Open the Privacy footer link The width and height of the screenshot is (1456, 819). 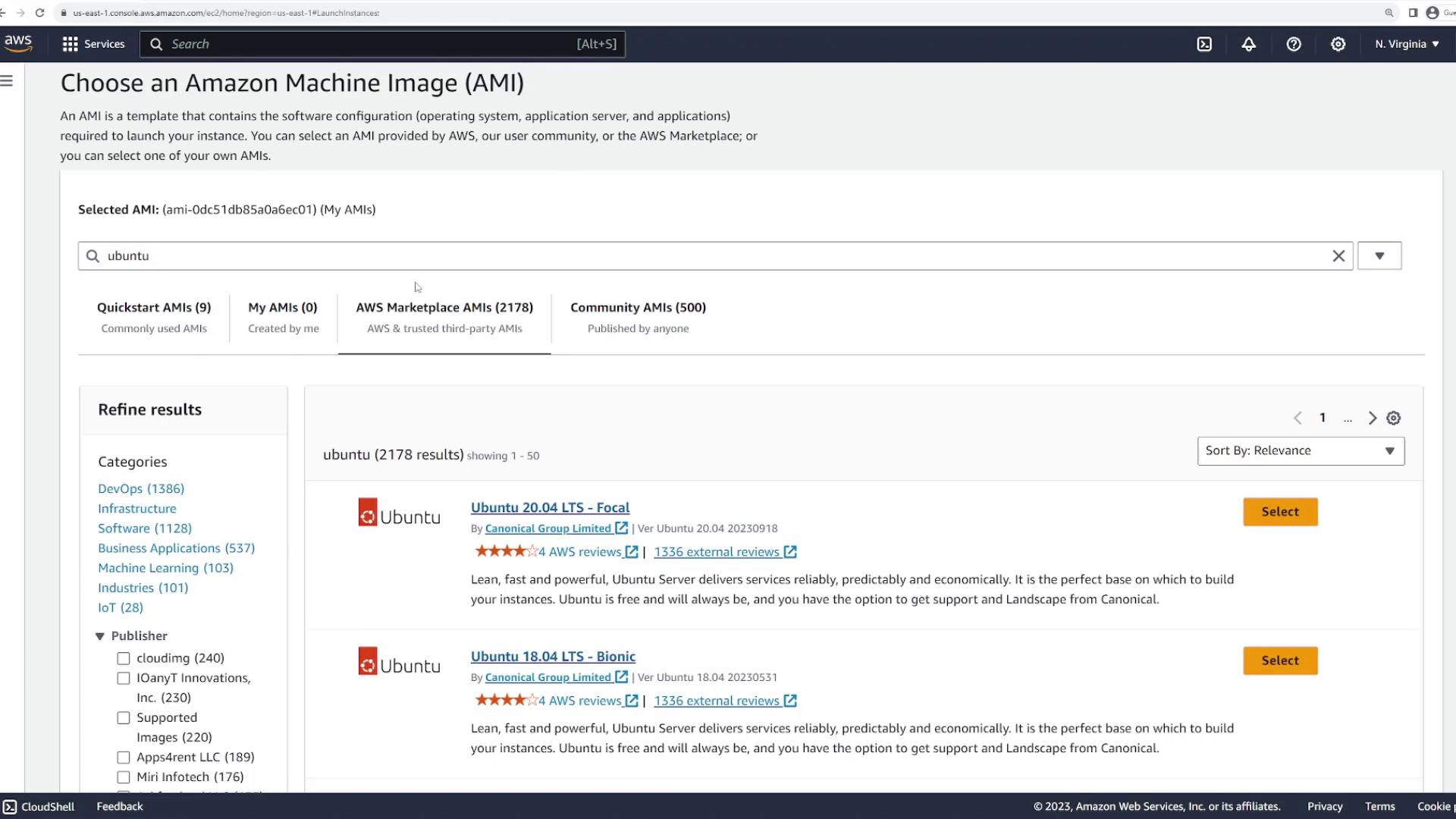tap(1325, 806)
